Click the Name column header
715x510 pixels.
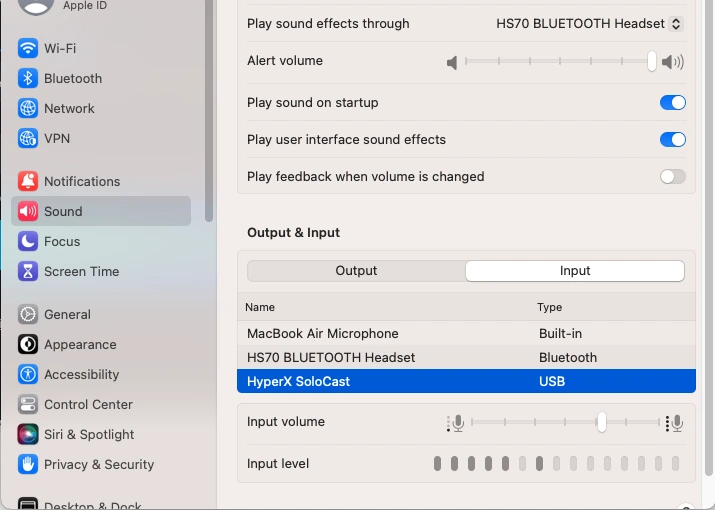coord(260,307)
